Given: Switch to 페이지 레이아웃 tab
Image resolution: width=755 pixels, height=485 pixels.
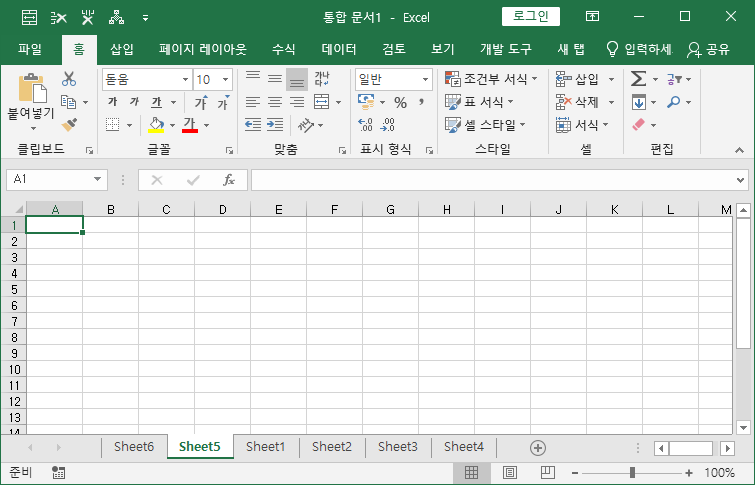Looking at the screenshot, I should point(203,49).
